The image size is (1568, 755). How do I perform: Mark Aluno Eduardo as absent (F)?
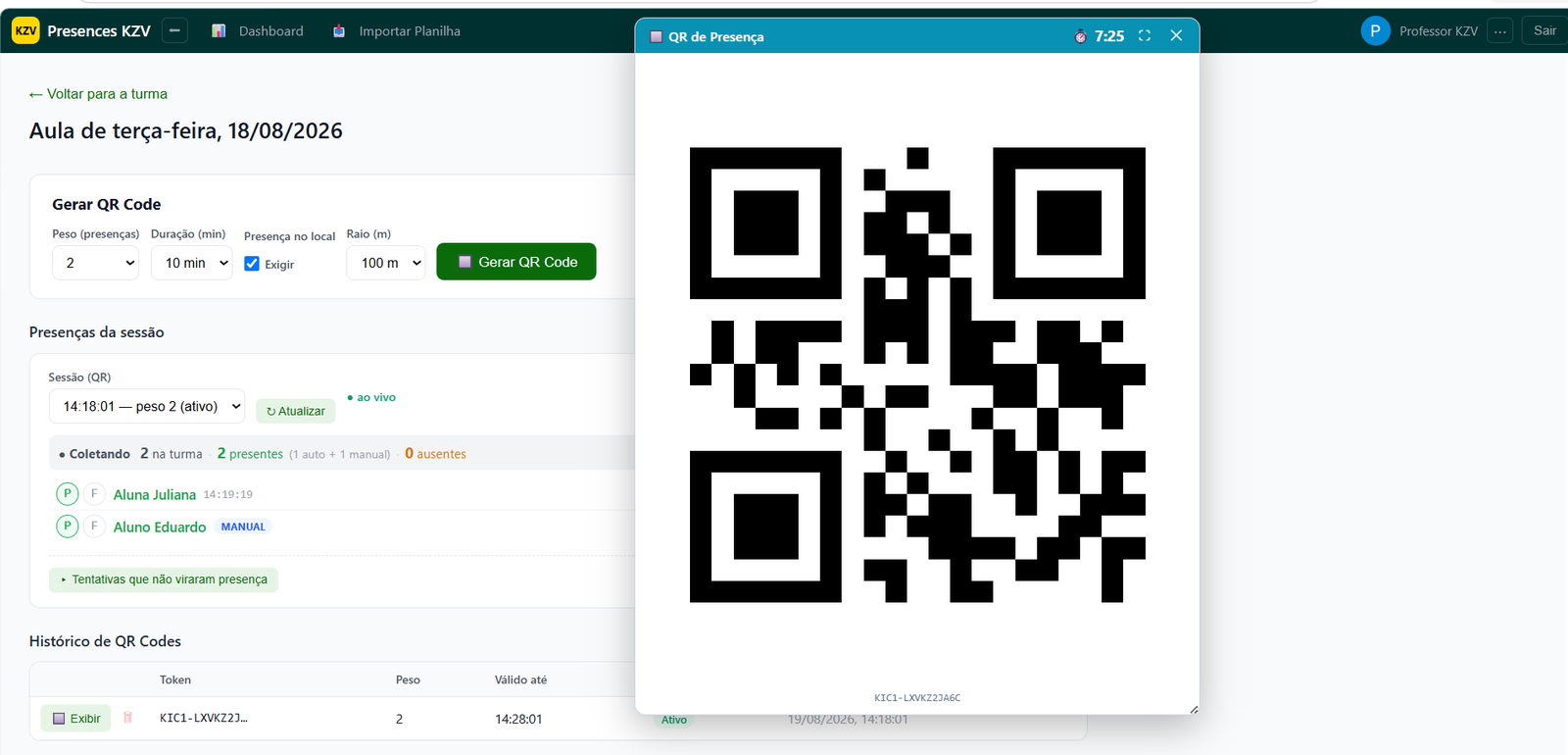[x=94, y=527]
